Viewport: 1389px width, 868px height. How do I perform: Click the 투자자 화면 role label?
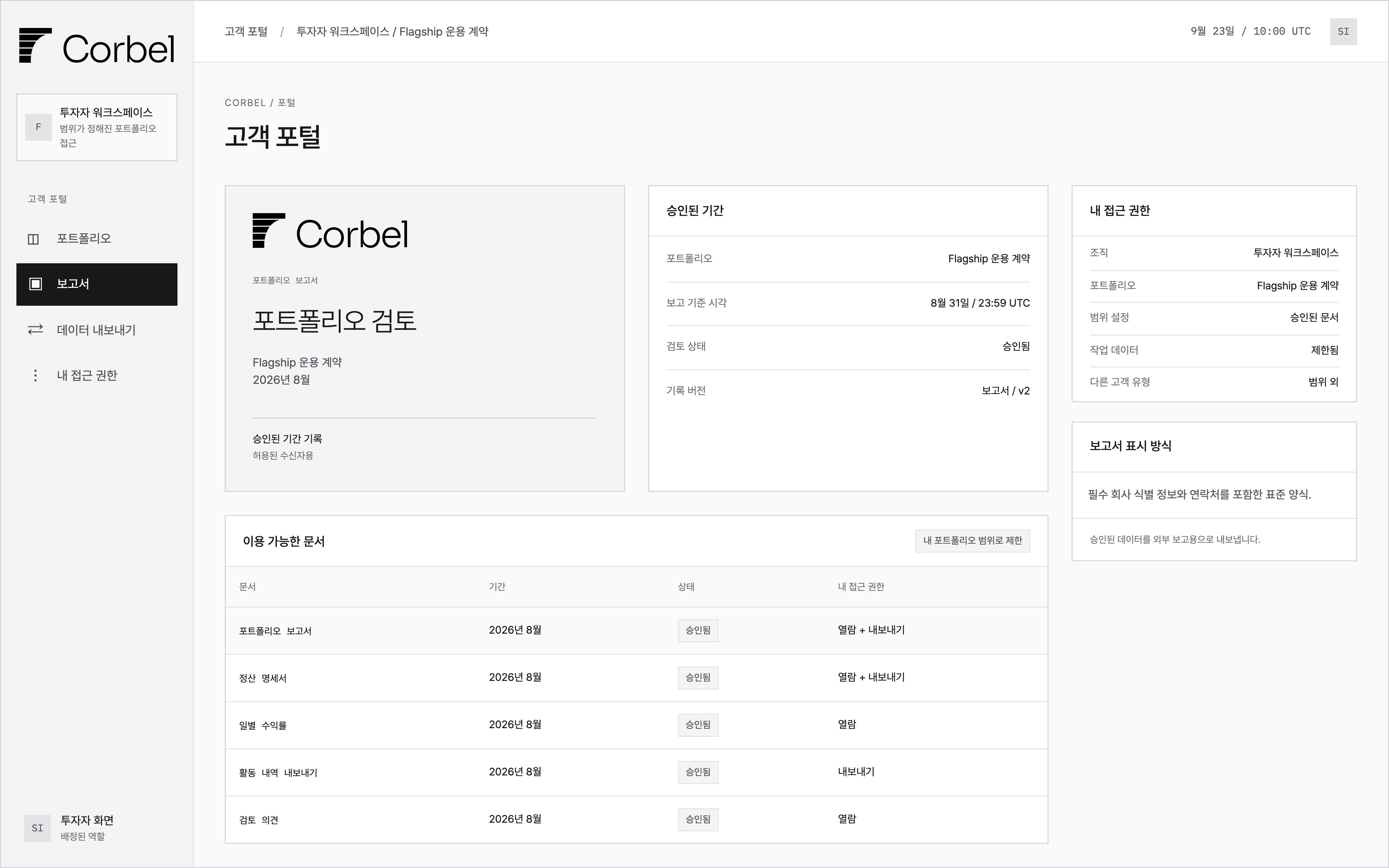click(x=87, y=820)
